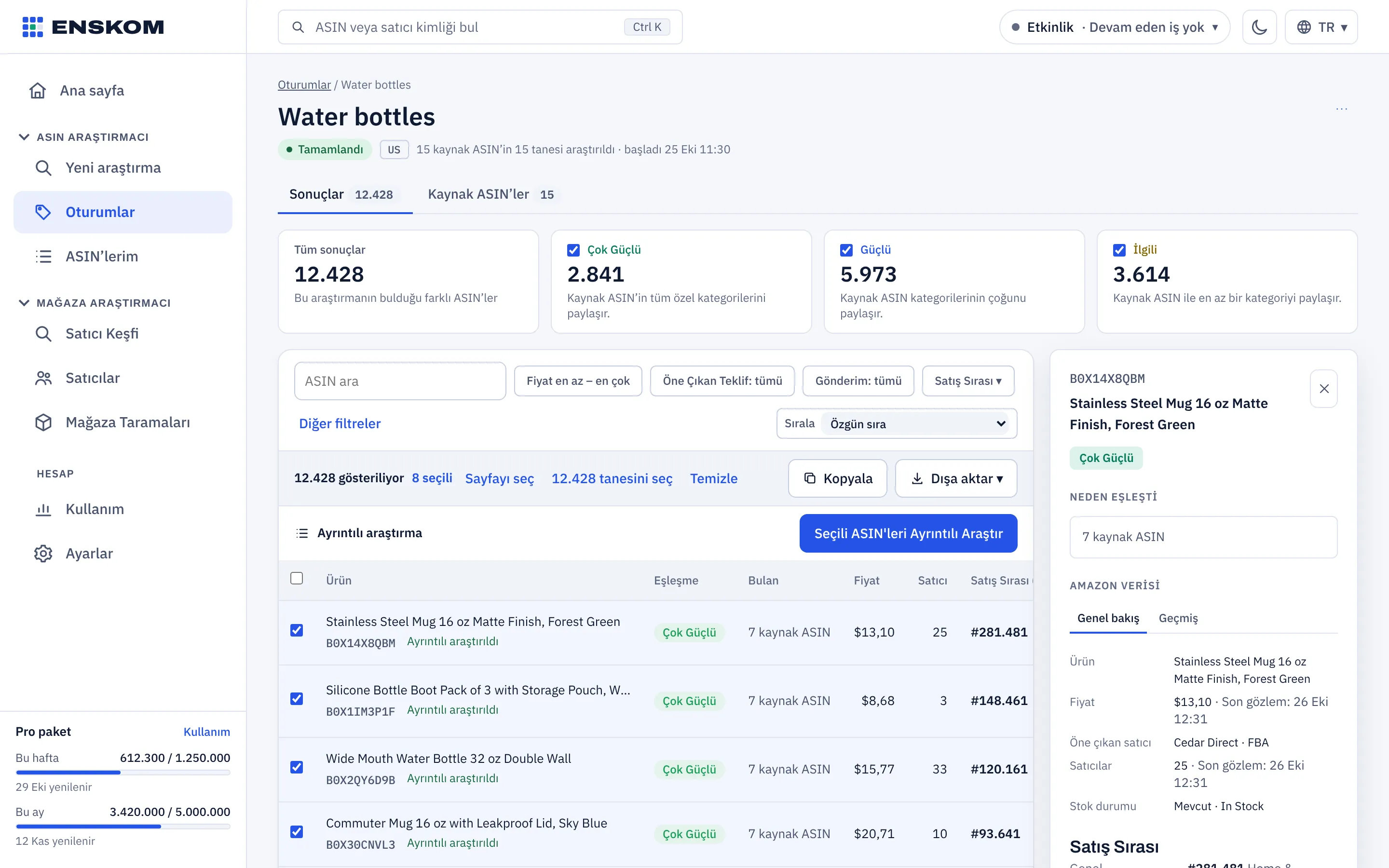Image resolution: width=1389 pixels, height=868 pixels.
Task: Open Diğer filtreler link
Action: click(340, 424)
